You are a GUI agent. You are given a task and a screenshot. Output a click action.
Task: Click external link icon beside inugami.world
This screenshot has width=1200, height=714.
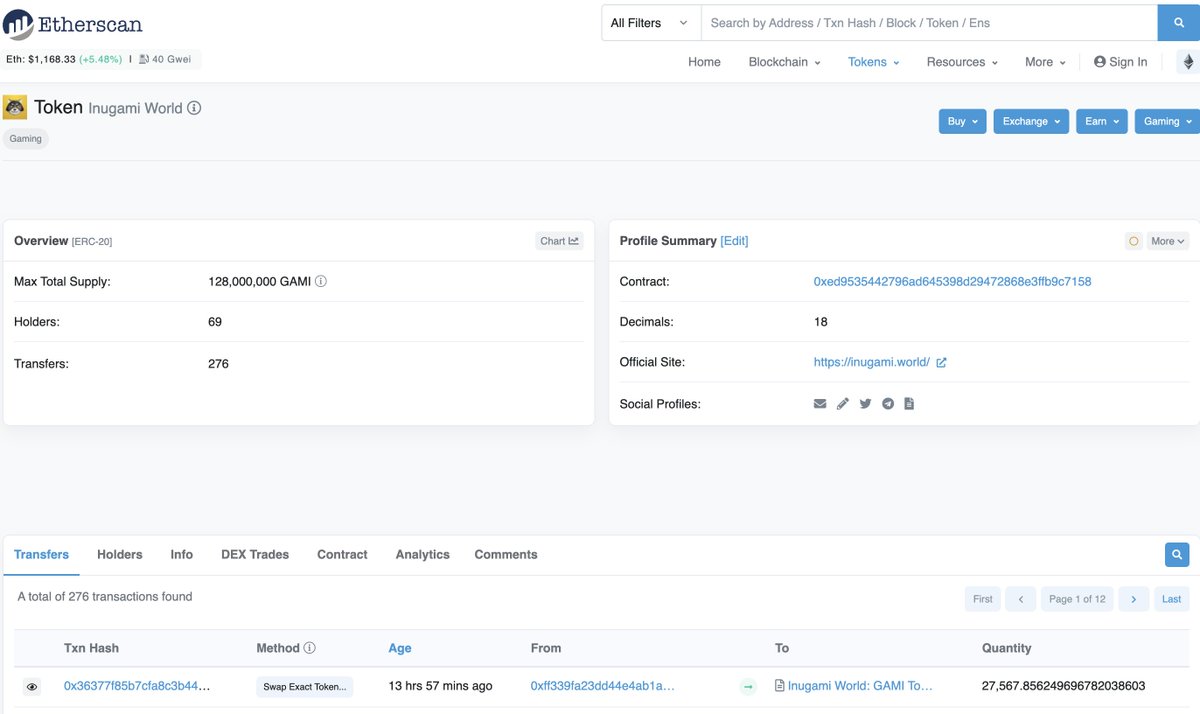pyautogui.click(x=941, y=363)
